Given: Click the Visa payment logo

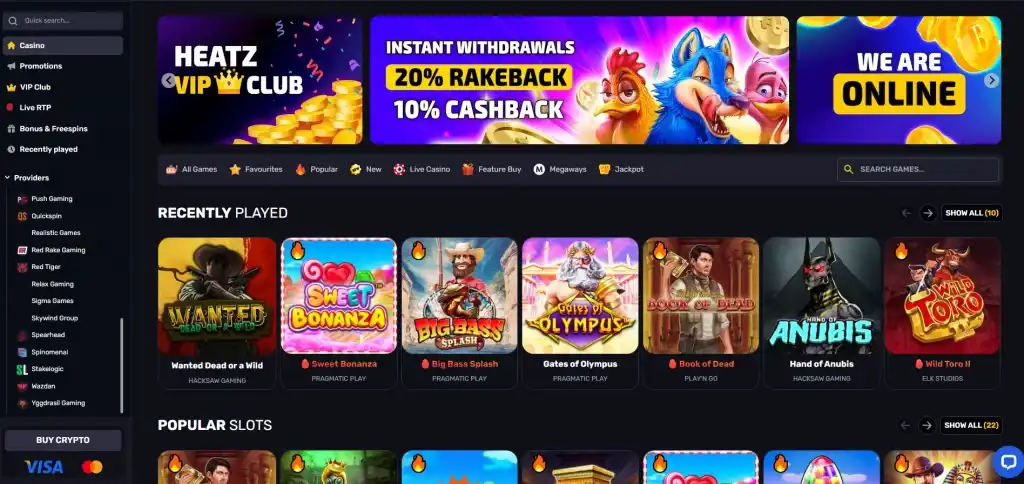Looking at the screenshot, I should [44, 467].
